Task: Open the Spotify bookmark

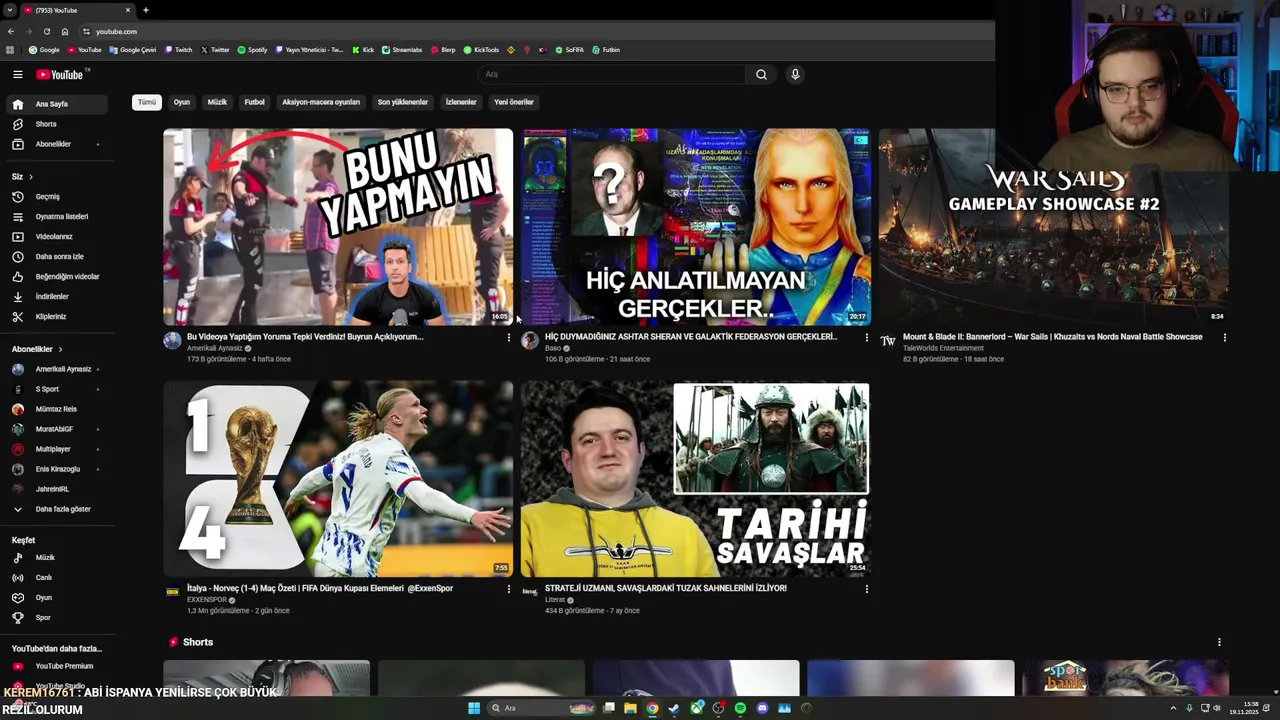Action: pos(252,50)
